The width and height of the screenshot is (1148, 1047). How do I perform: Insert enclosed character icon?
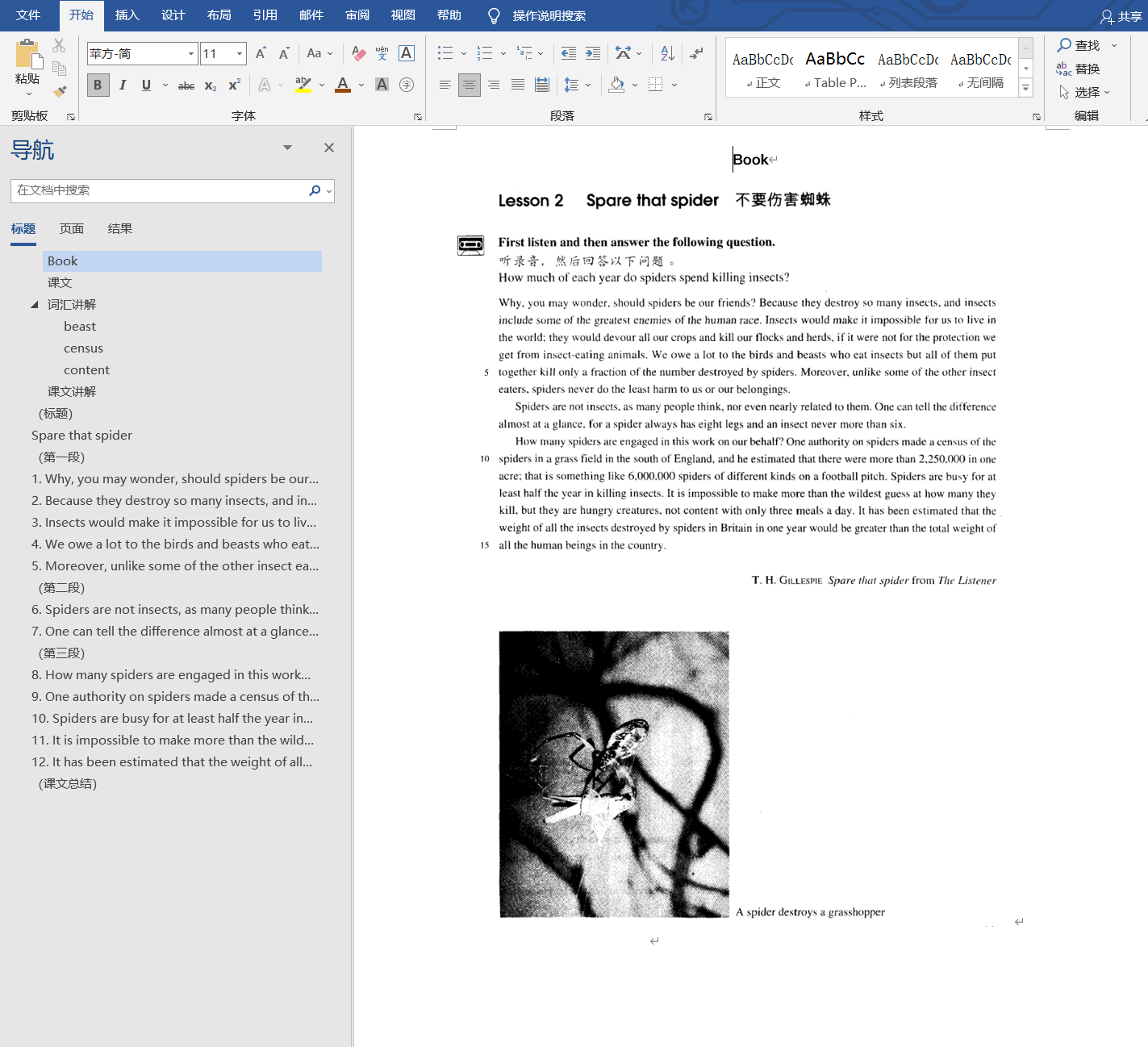[407, 85]
